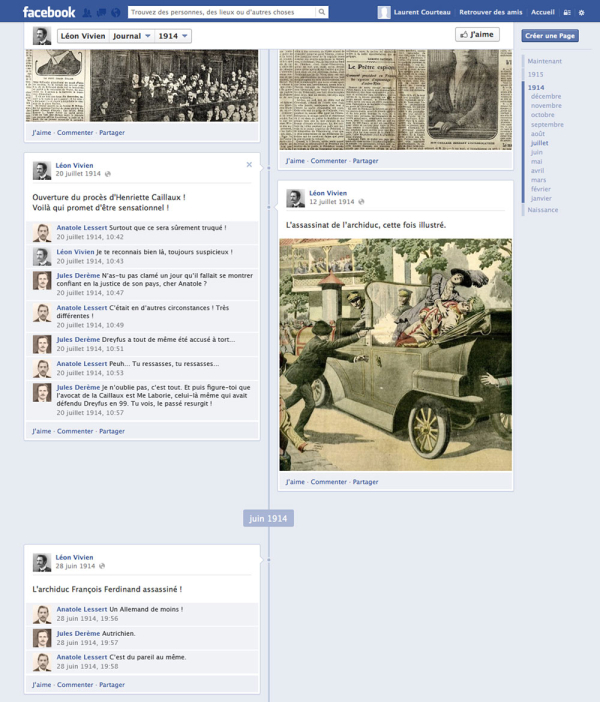Image resolution: width=600 pixels, height=702 pixels.
Task: Click Jules Derème avatar on 10:57 comment
Action: click(x=42, y=393)
